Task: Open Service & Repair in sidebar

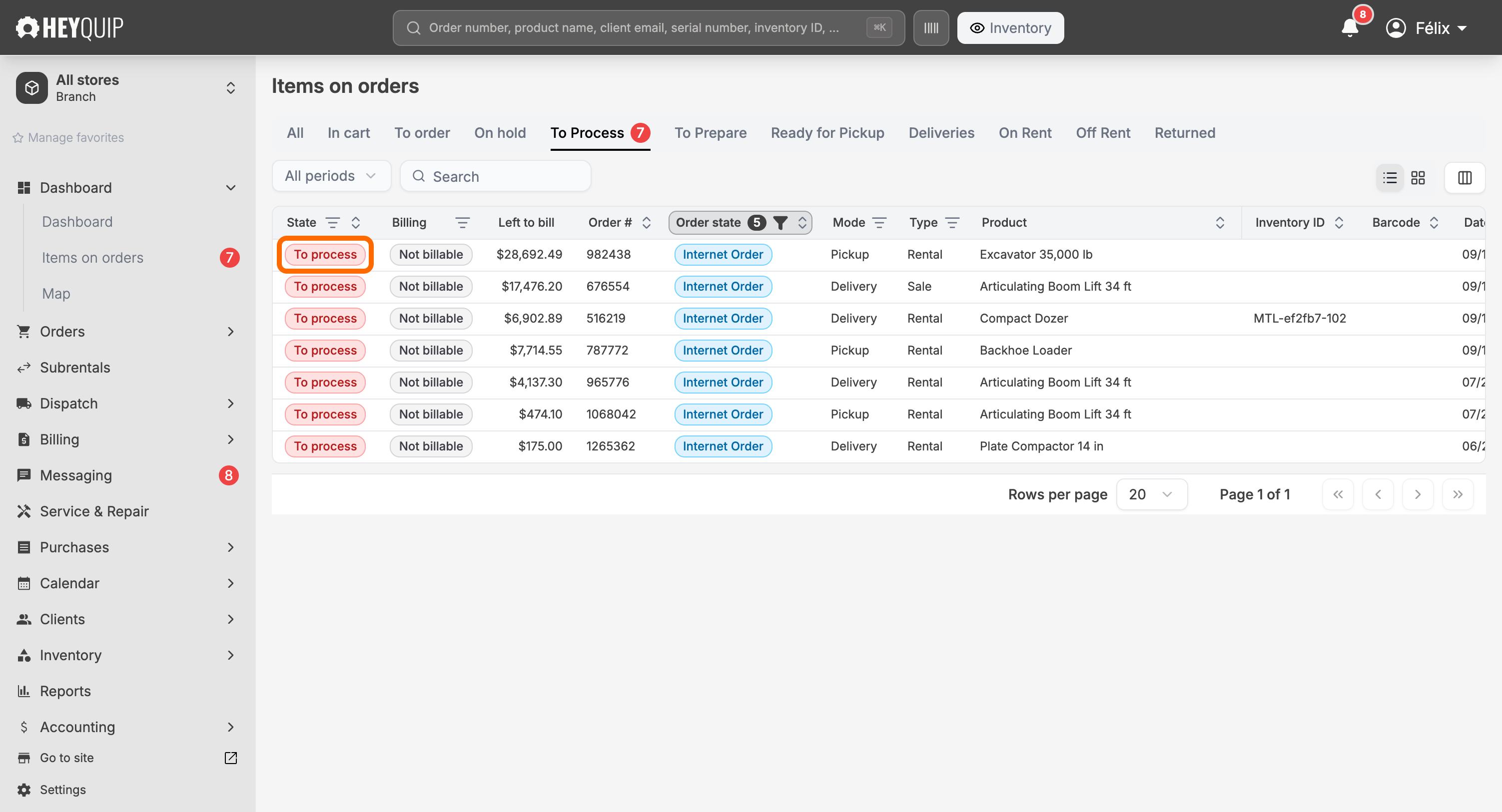Action: pyautogui.click(x=94, y=511)
